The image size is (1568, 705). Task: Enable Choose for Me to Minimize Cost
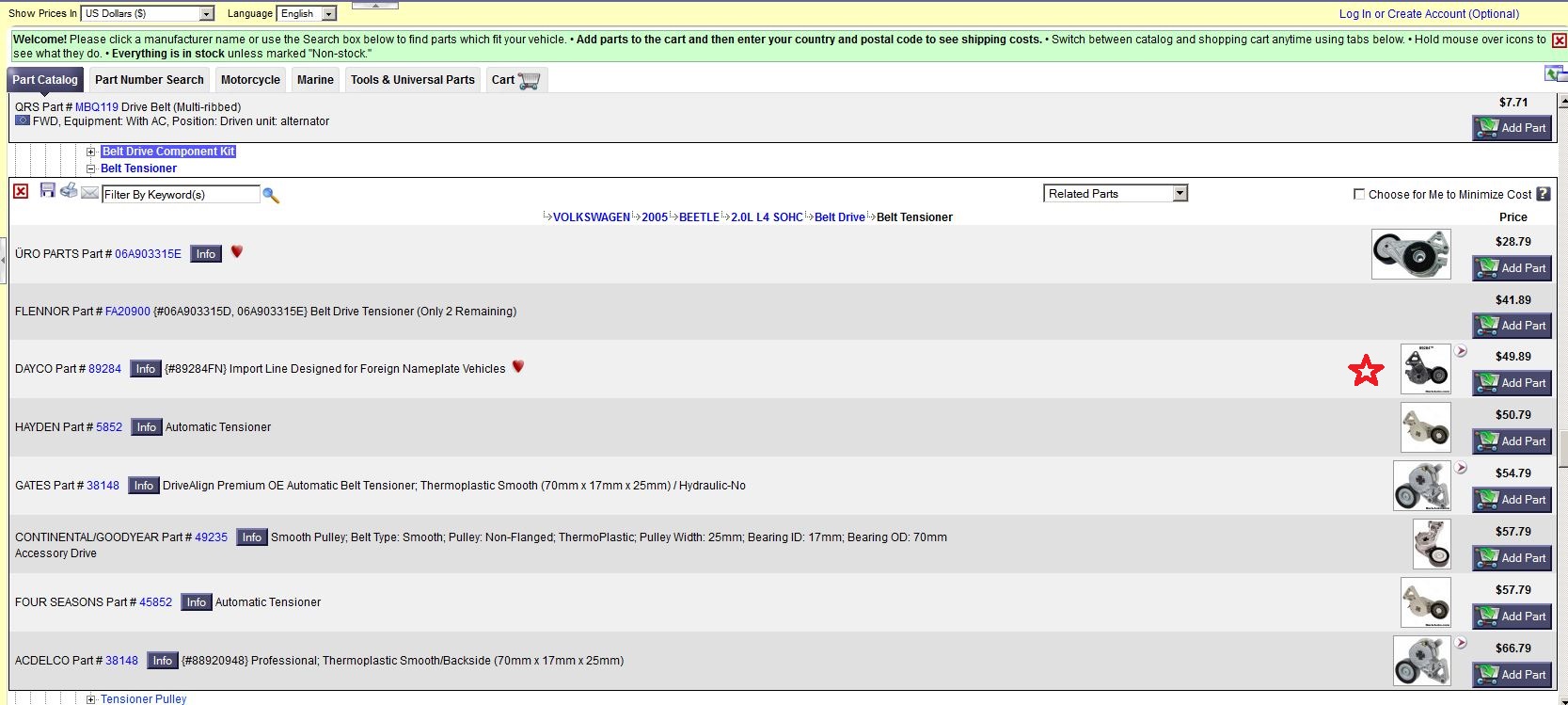tap(1359, 194)
